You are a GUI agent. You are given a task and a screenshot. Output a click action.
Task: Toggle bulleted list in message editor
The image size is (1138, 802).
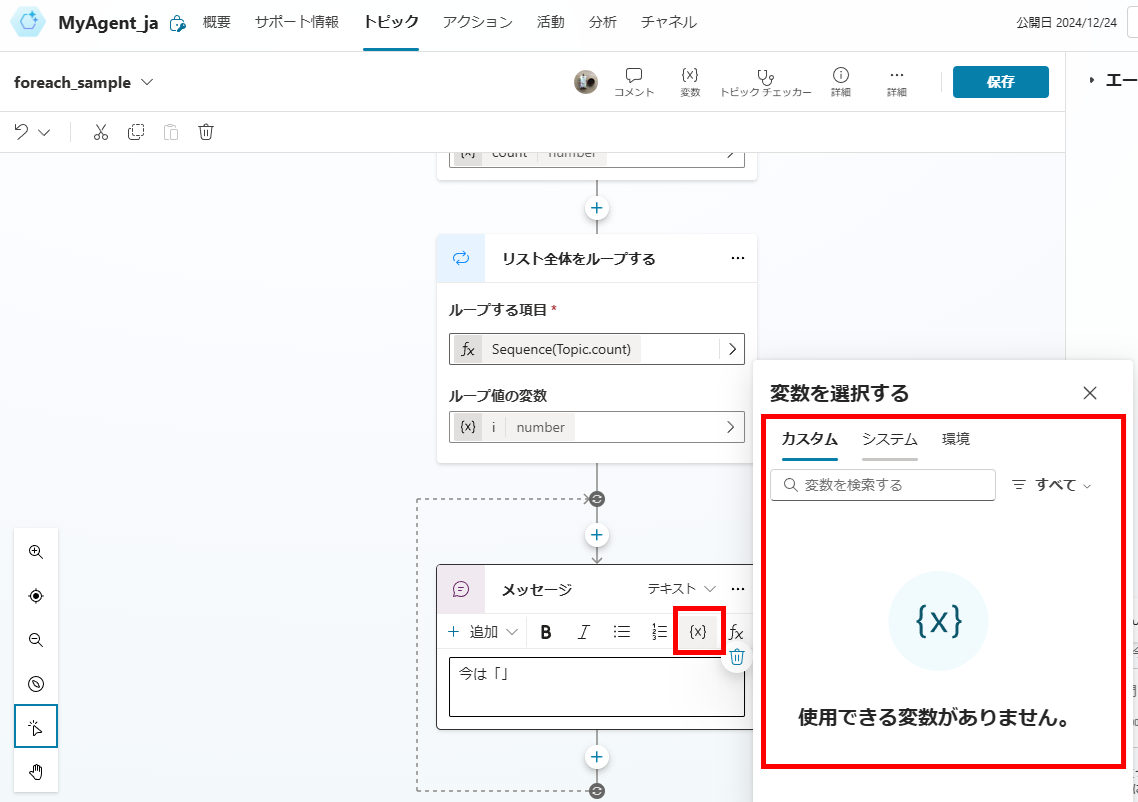pyautogui.click(x=622, y=631)
